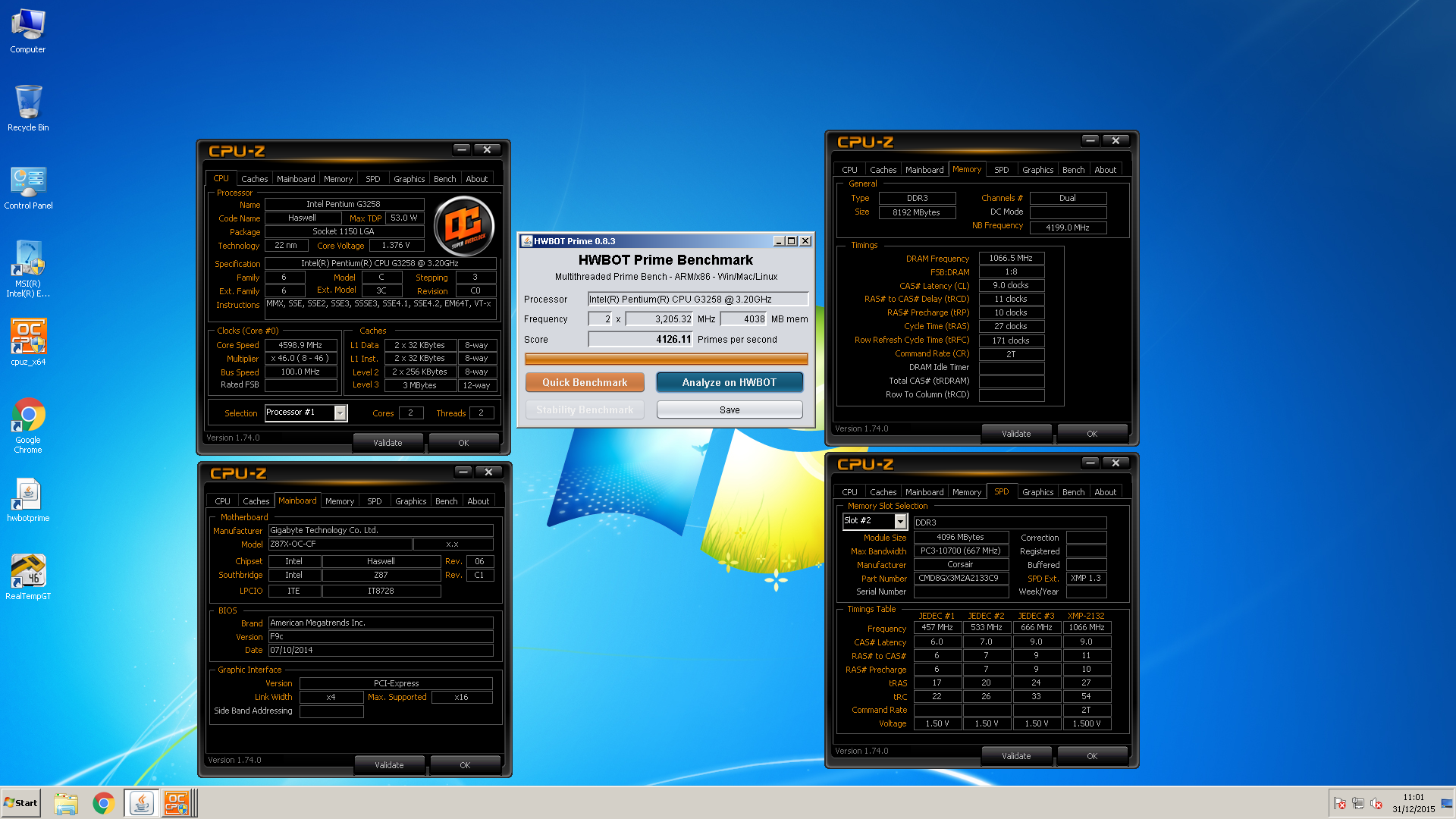The height and width of the screenshot is (819, 1456).
Task: Click the frequency field showing 3,205.32
Action: click(x=660, y=319)
